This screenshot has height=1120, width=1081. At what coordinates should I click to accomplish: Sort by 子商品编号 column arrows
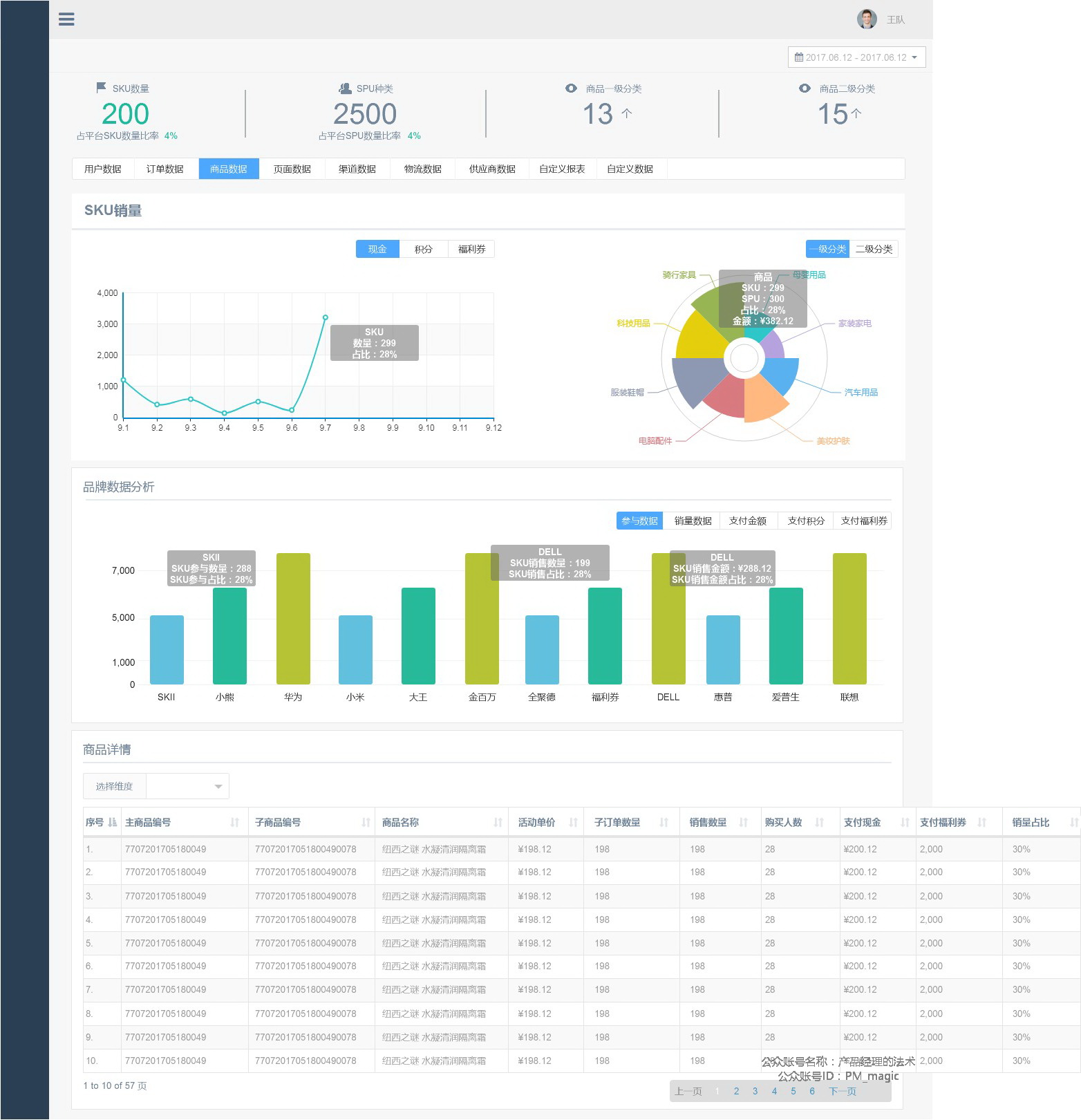pyautogui.click(x=366, y=822)
